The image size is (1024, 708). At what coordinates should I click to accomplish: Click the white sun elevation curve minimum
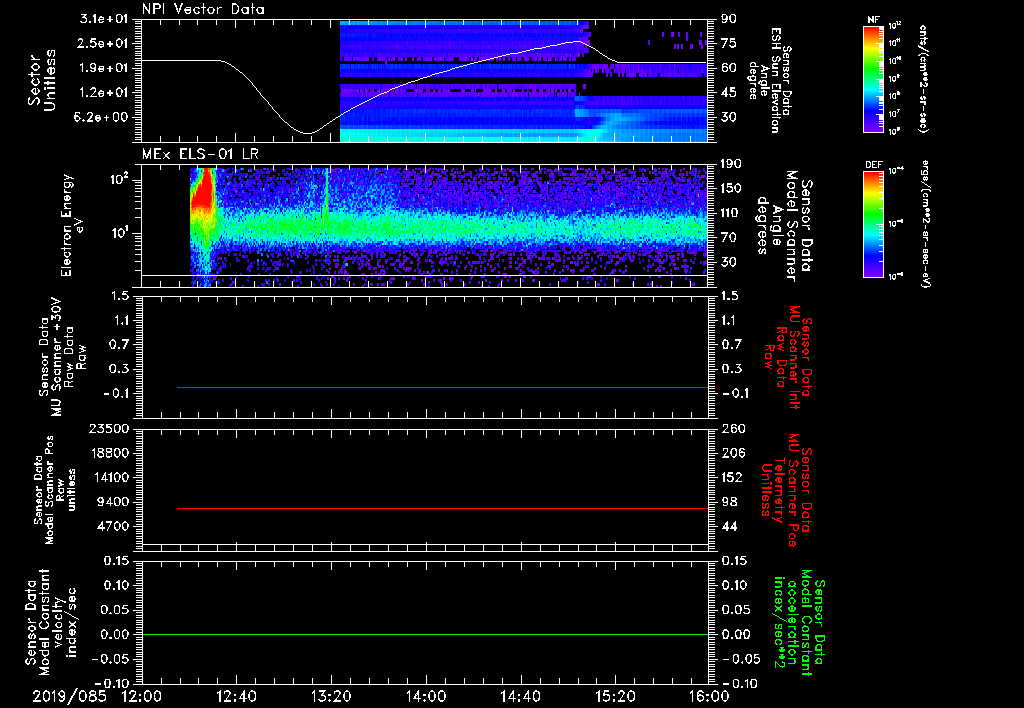(308, 133)
